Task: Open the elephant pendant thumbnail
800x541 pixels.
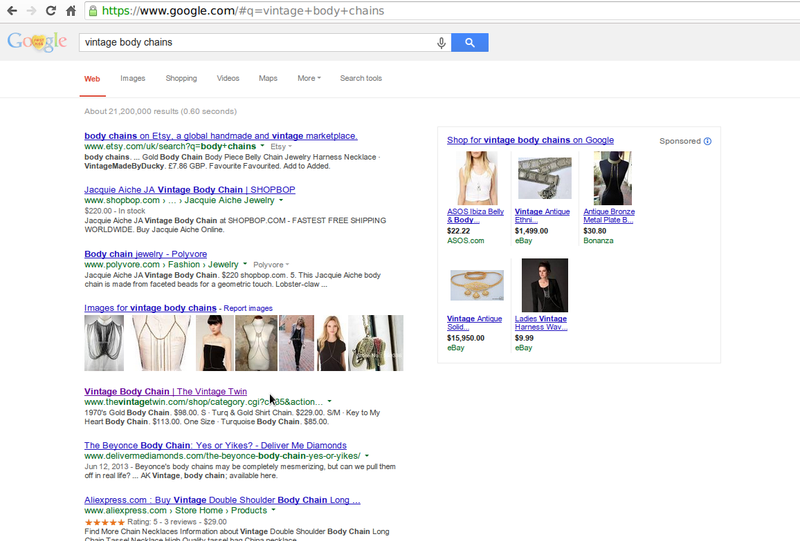Action: [376, 343]
